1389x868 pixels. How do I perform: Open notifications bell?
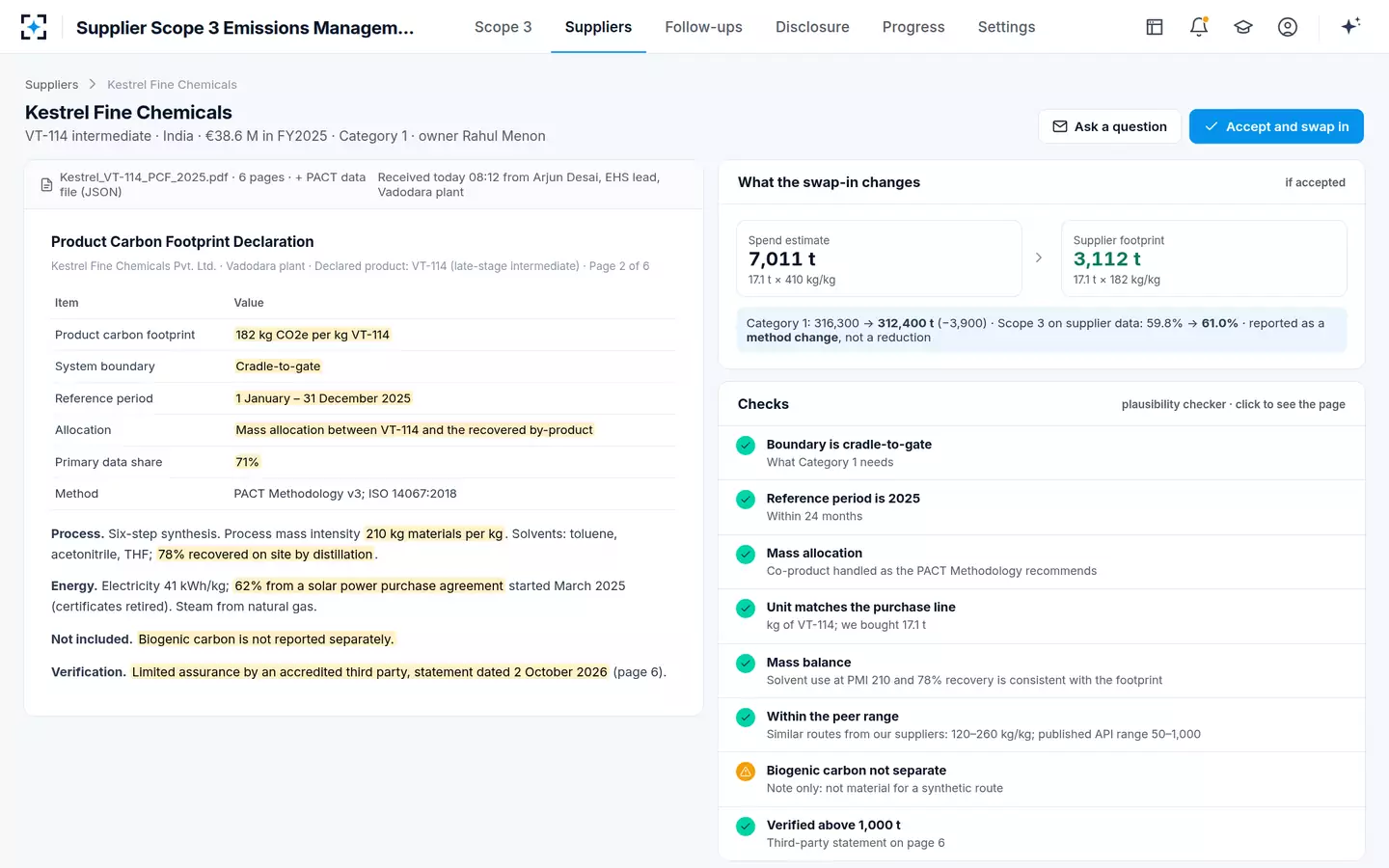1199,27
